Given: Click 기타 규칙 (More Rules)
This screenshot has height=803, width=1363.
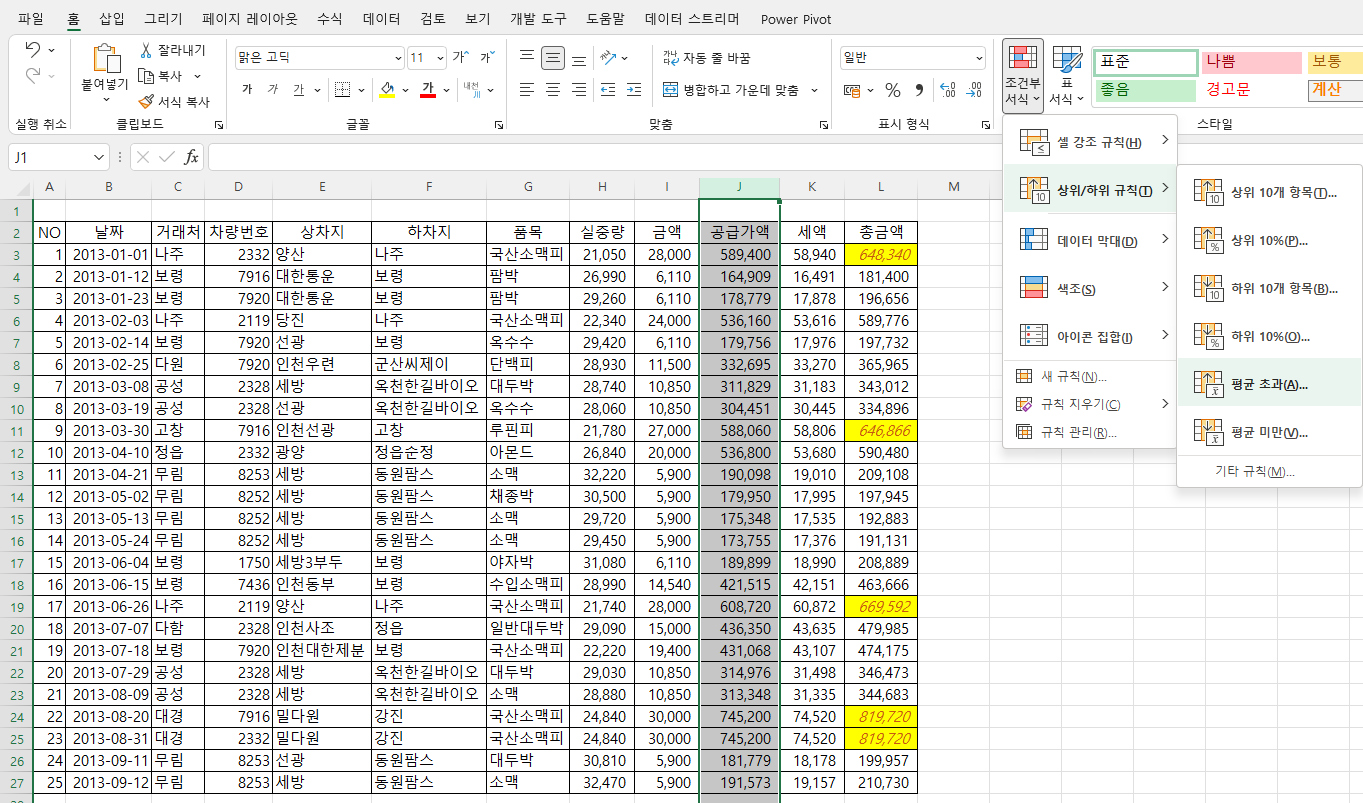Looking at the screenshot, I should [1269, 471].
